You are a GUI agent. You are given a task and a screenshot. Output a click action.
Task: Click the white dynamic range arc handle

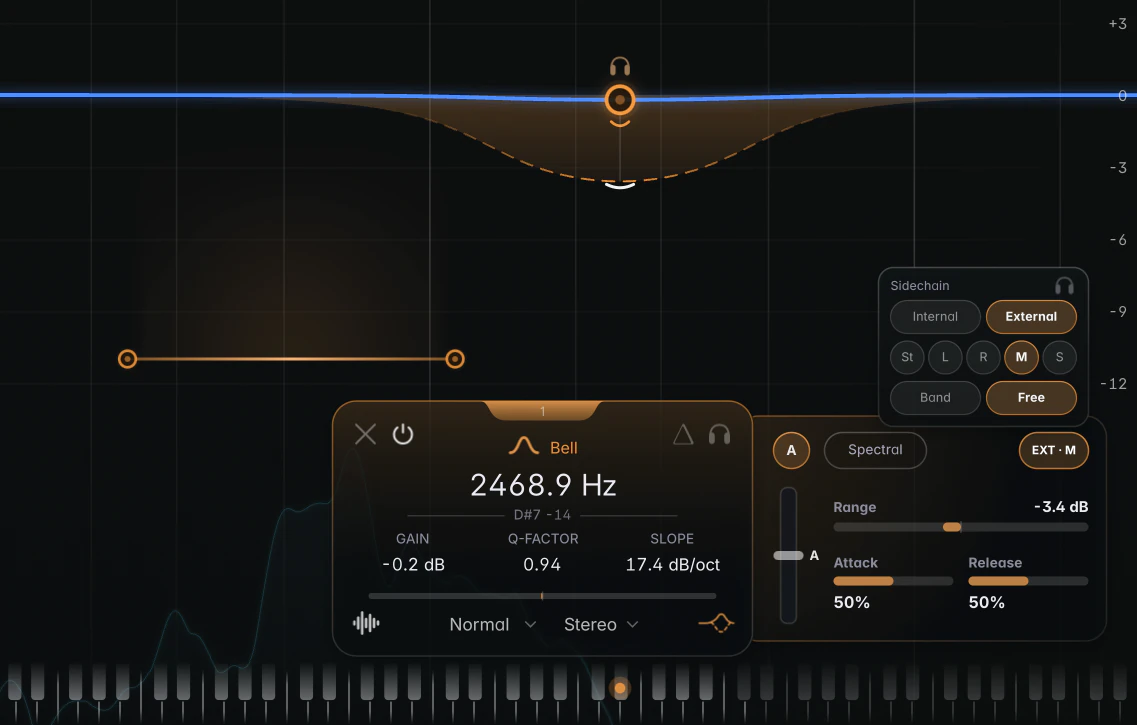point(620,186)
